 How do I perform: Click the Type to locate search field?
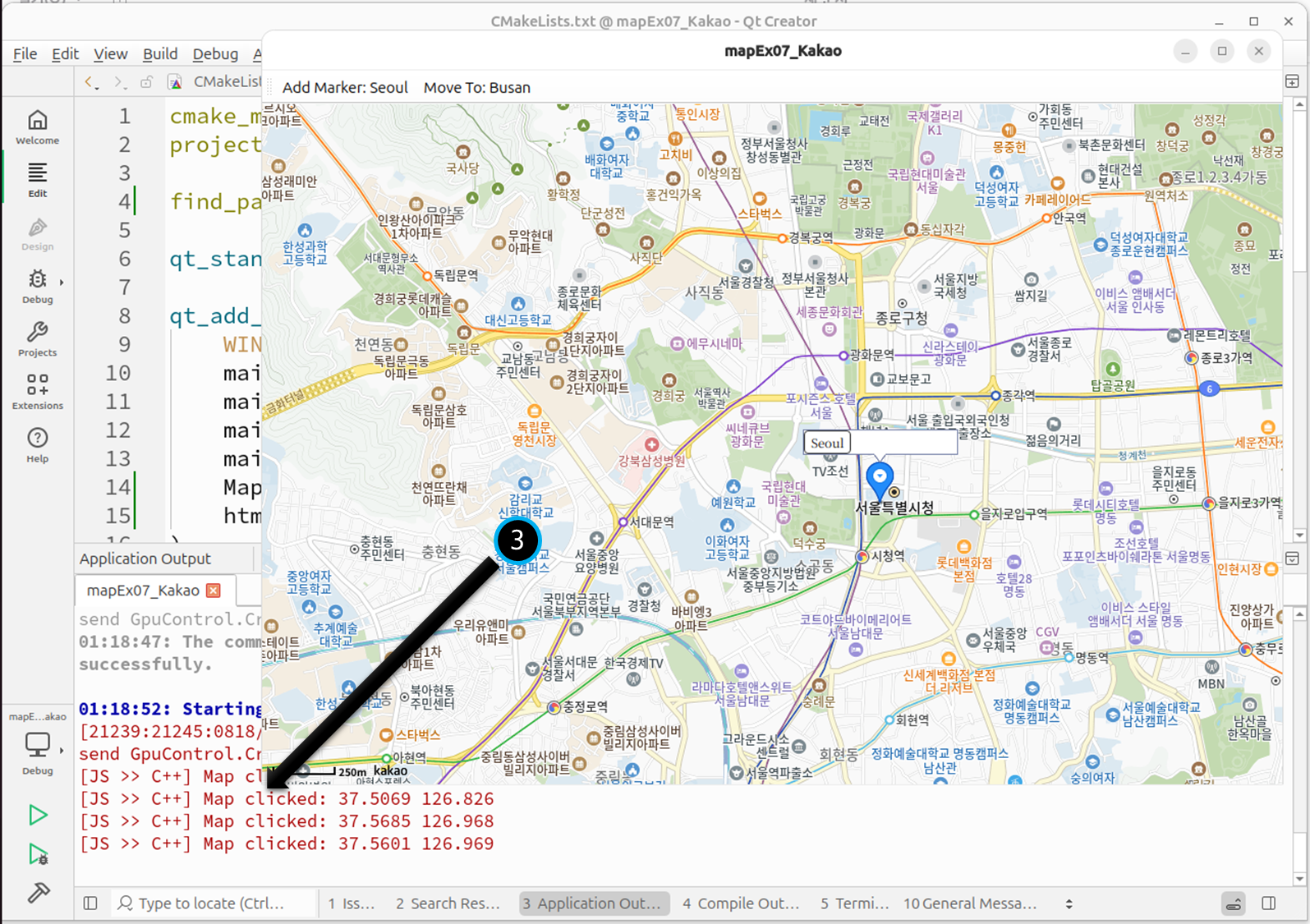click(x=214, y=903)
